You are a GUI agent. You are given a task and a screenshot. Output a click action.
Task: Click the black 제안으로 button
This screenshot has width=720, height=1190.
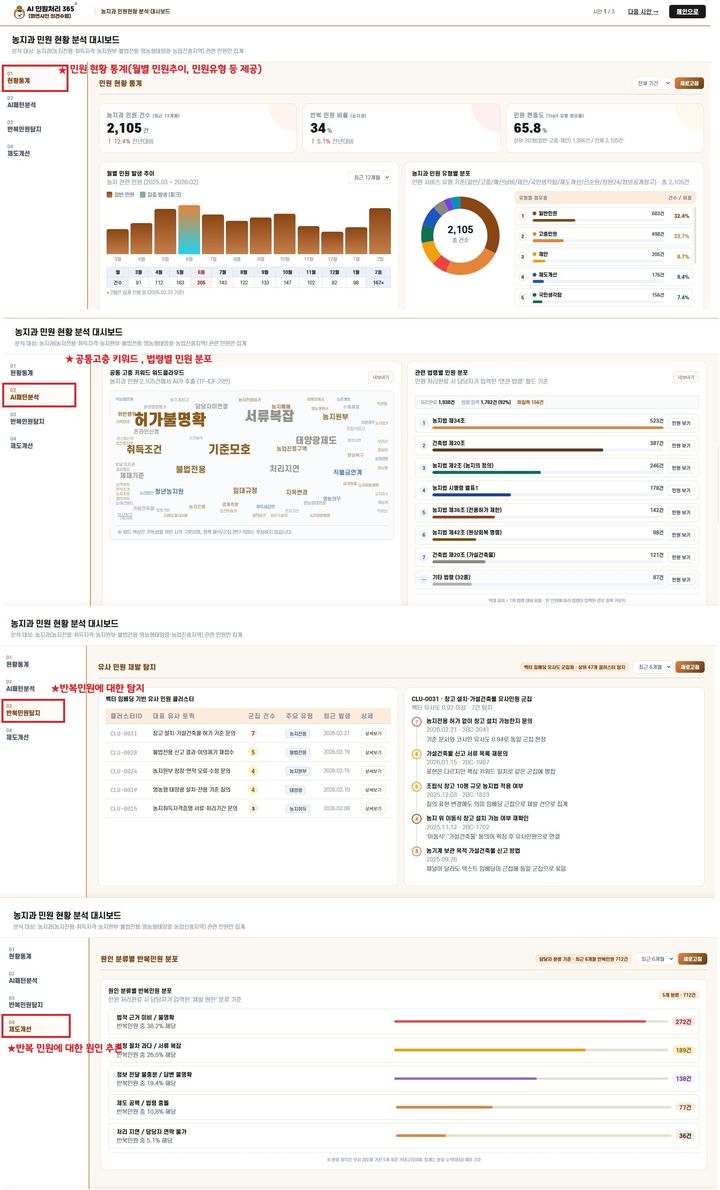(687, 11)
